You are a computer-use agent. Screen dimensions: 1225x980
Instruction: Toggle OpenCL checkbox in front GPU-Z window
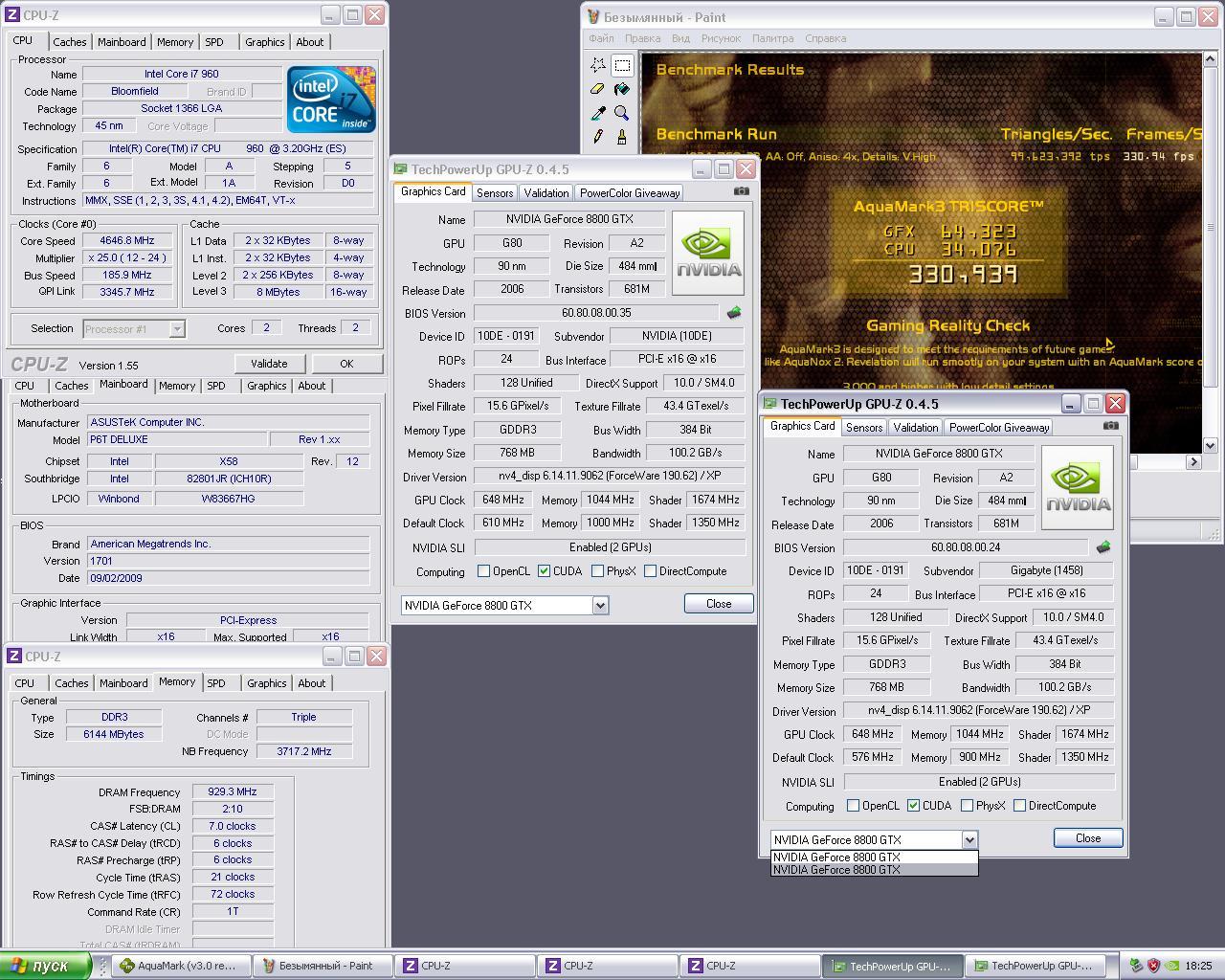(x=853, y=806)
